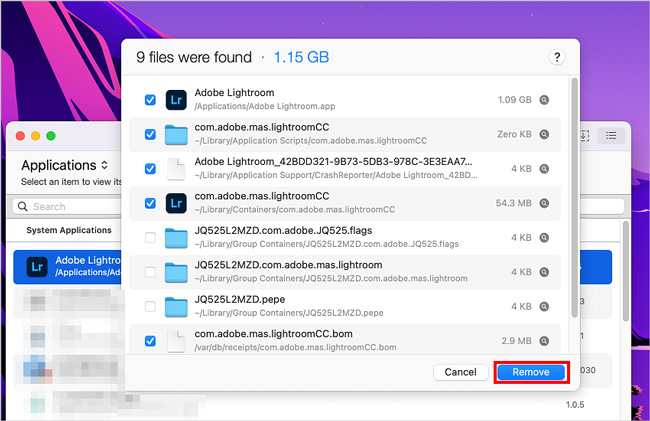Image resolution: width=650 pixels, height=421 pixels.
Task: Reveal JQ525.flags folder magnifier icon
Action: click(x=544, y=237)
